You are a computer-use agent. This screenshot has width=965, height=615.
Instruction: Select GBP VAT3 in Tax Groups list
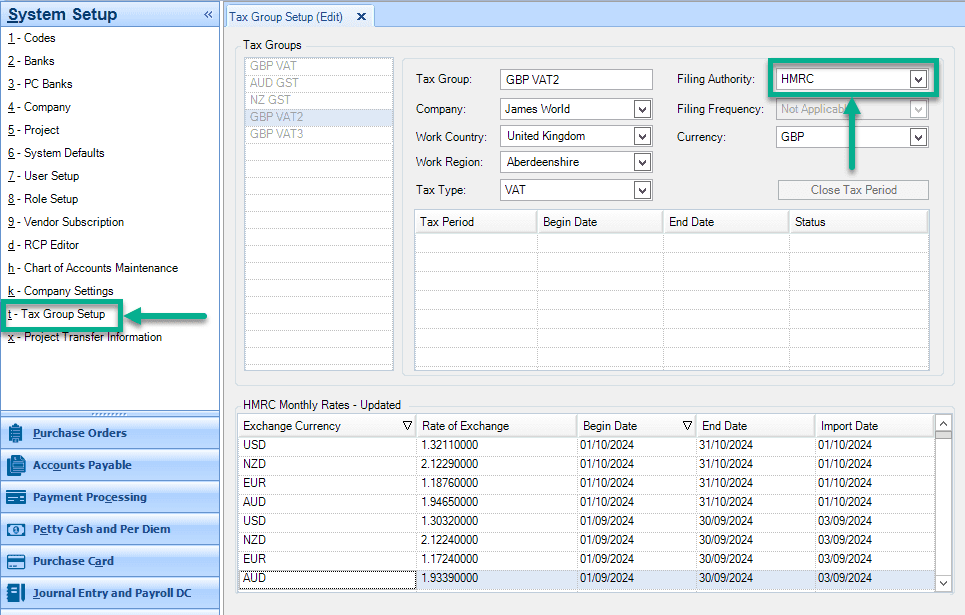pos(319,134)
